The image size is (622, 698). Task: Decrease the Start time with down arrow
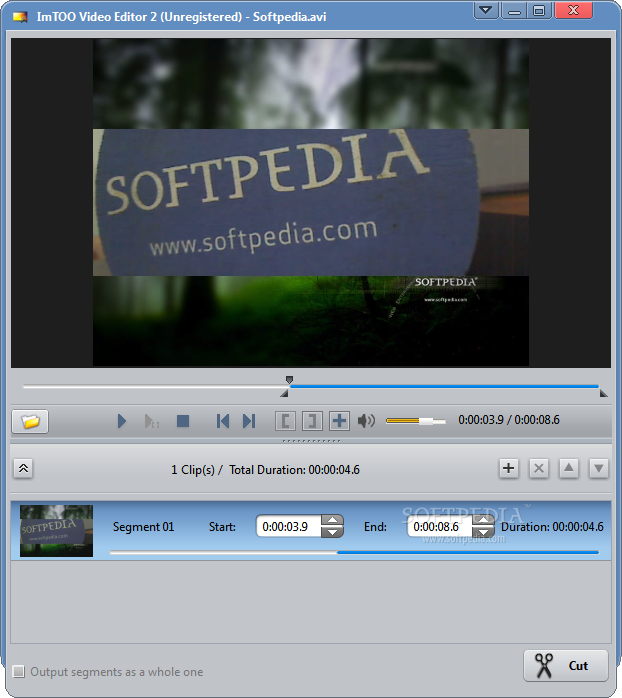332,532
